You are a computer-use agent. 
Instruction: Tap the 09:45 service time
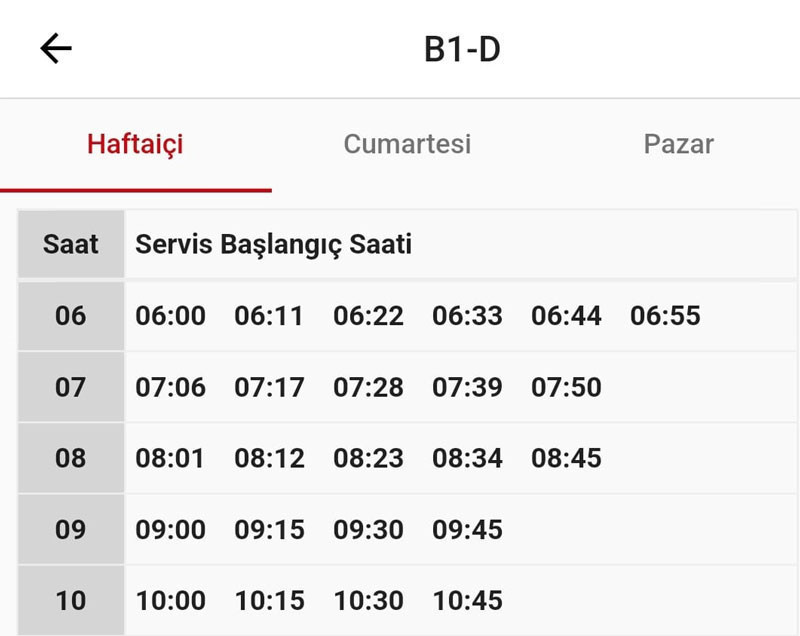[x=467, y=529]
